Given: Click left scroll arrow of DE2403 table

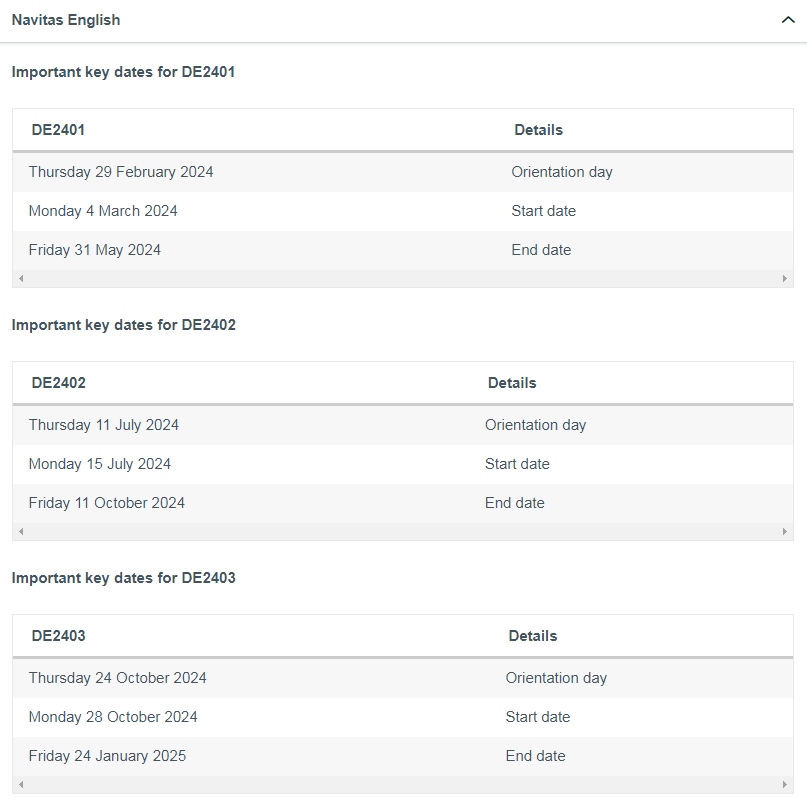Looking at the screenshot, I should coord(21,784).
